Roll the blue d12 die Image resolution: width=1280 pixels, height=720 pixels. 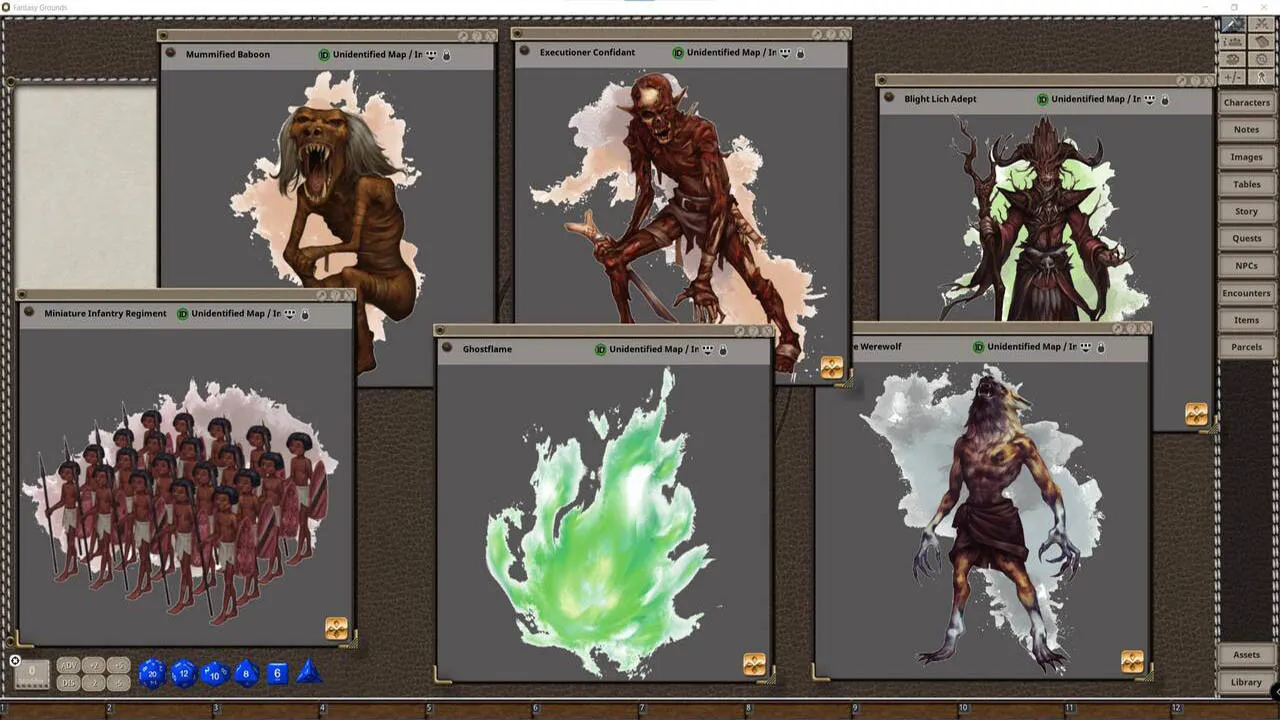click(x=183, y=673)
